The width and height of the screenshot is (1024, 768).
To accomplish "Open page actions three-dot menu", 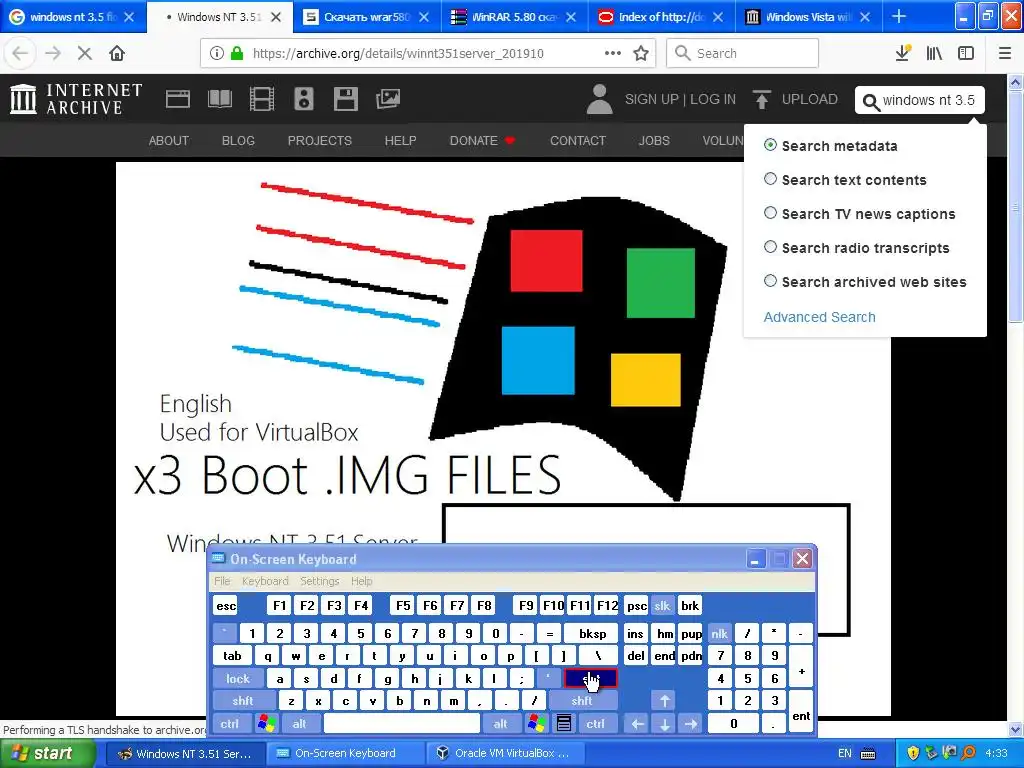I will tap(613, 54).
